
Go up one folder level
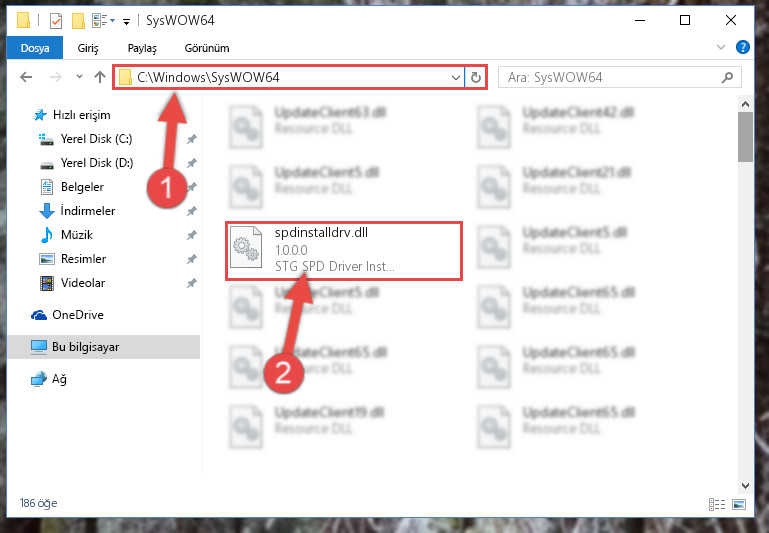(x=100, y=77)
